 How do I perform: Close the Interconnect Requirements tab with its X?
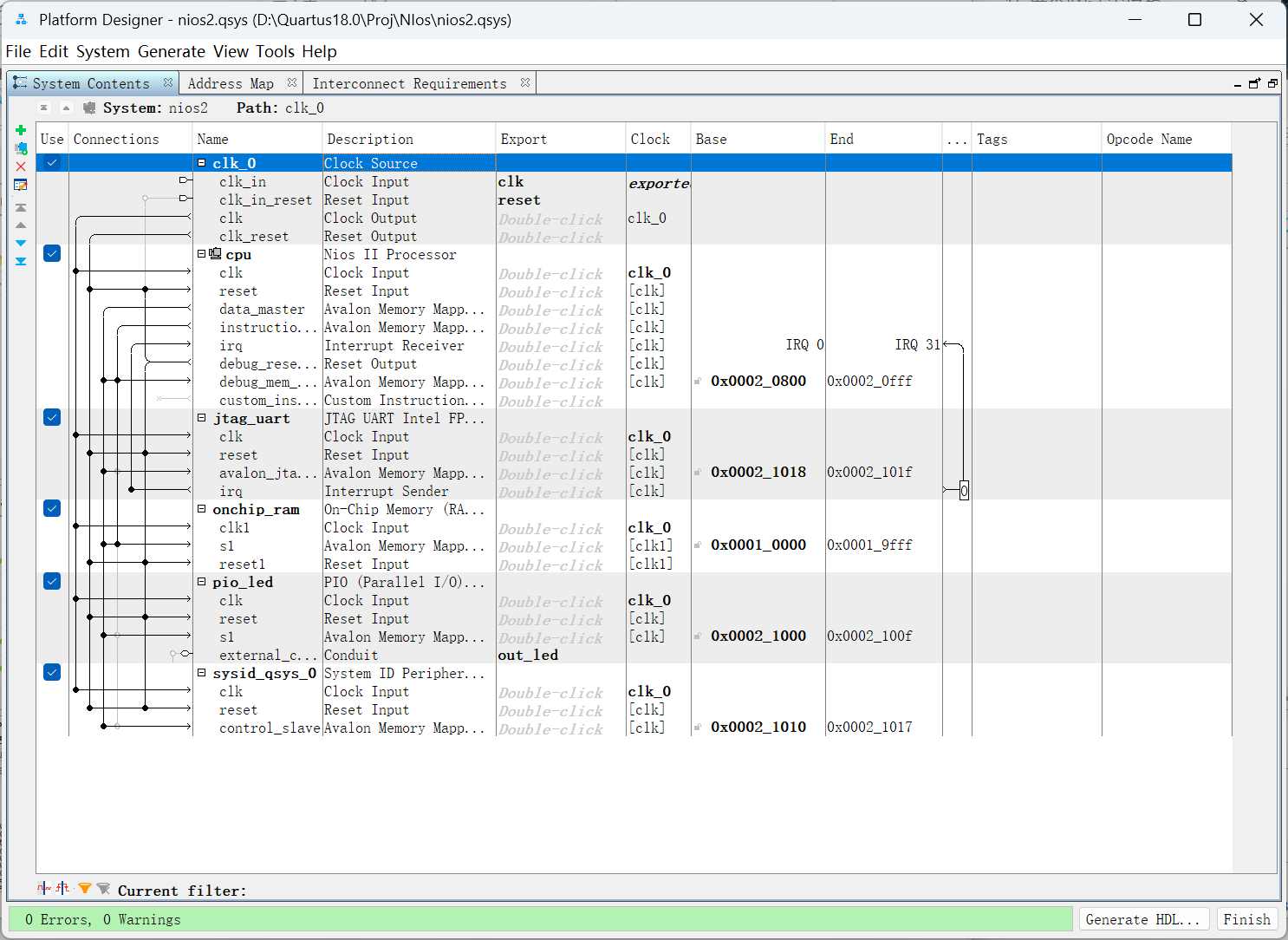(x=525, y=82)
